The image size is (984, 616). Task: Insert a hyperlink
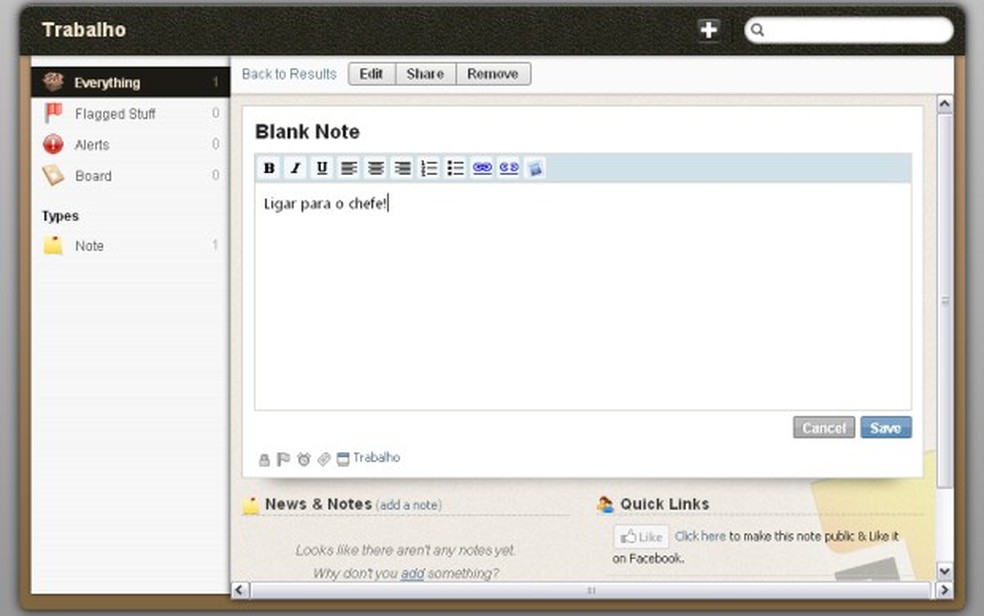click(482, 168)
